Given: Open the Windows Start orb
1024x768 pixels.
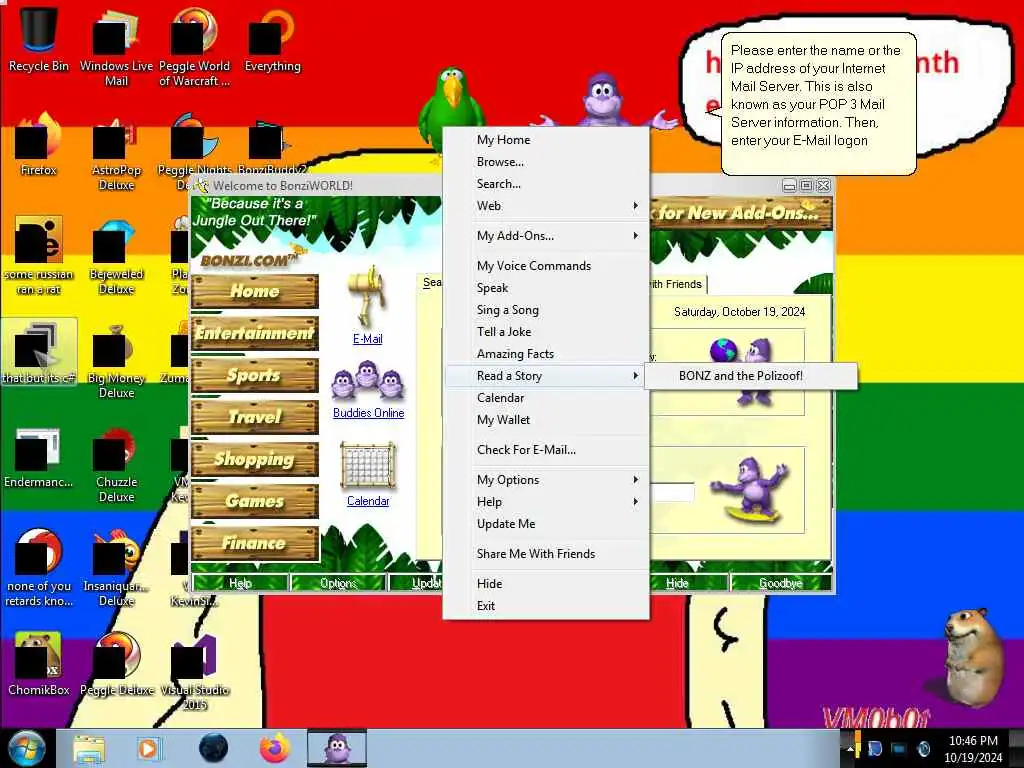Looking at the screenshot, I should pyautogui.click(x=26, y=748).
